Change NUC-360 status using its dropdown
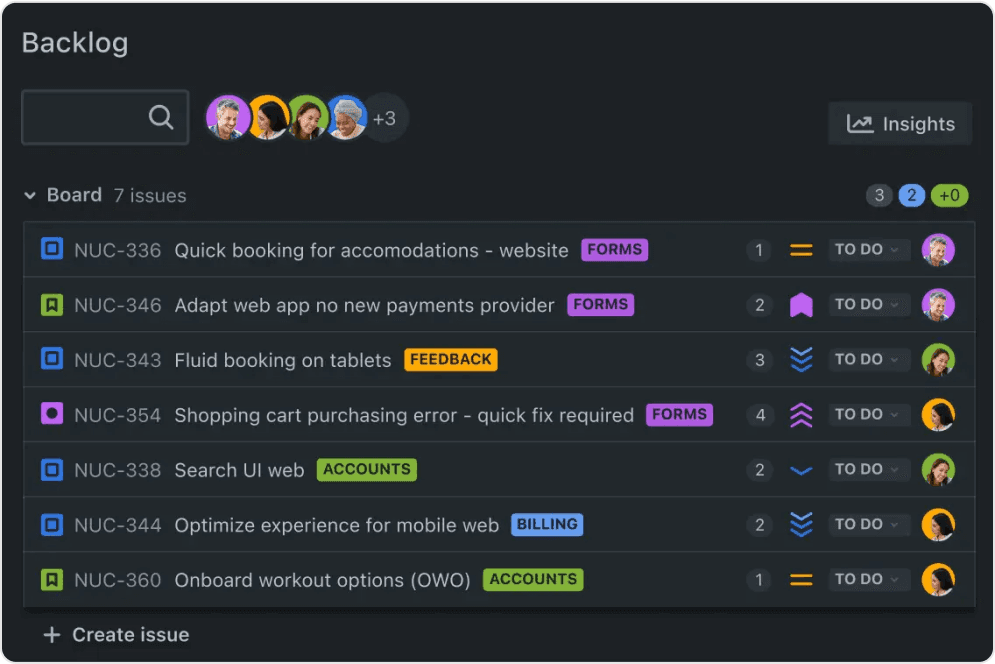The image size is (995, 664). coord(869,579)
